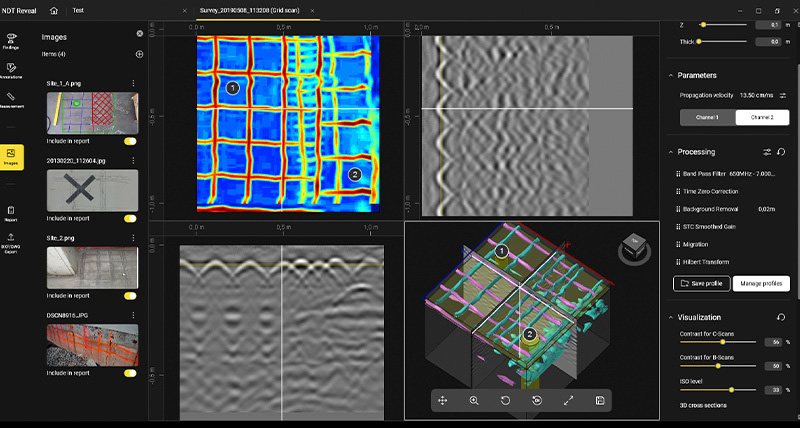Switch to the Test tab
The width and height of the screenshot is (800, 428).
pos(79,10)
